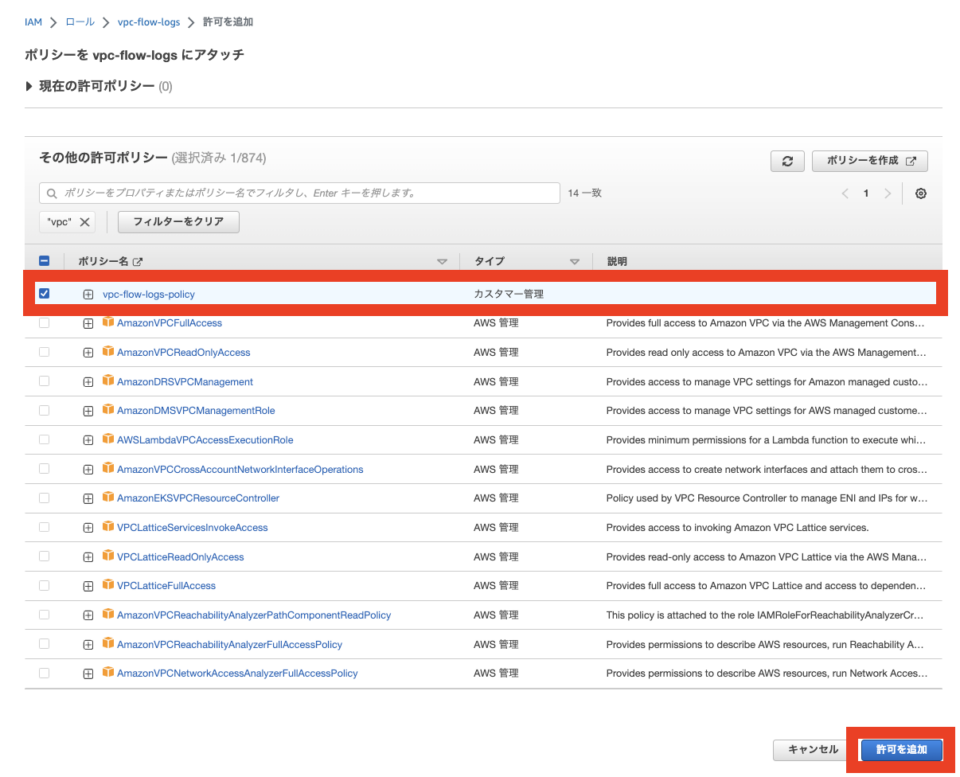Click the previous page arrow in pagination

(845, 193)
